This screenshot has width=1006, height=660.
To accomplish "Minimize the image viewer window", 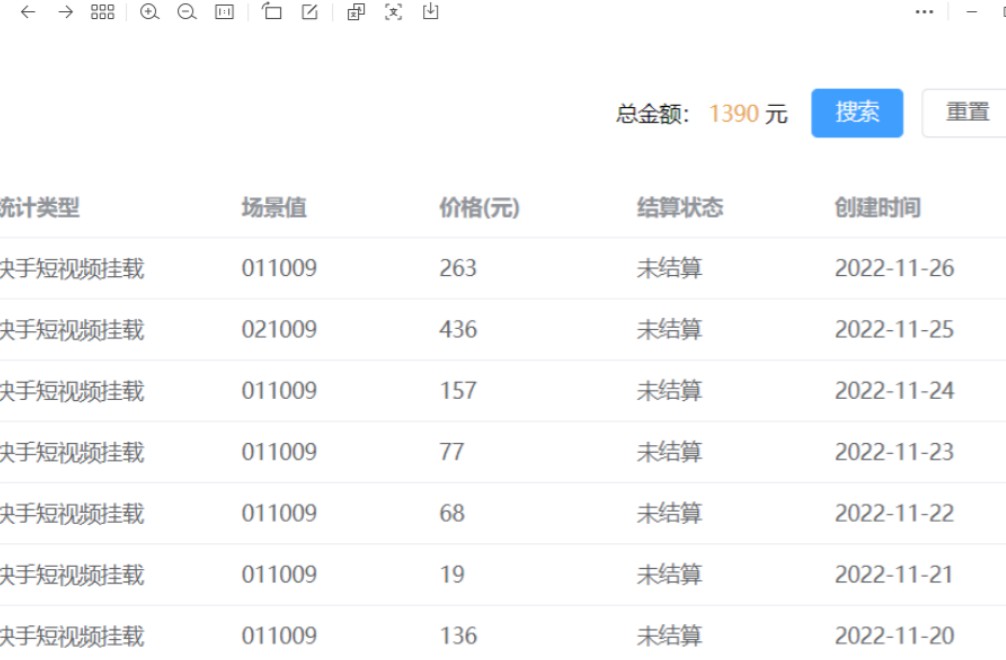I will pos(971,12).
